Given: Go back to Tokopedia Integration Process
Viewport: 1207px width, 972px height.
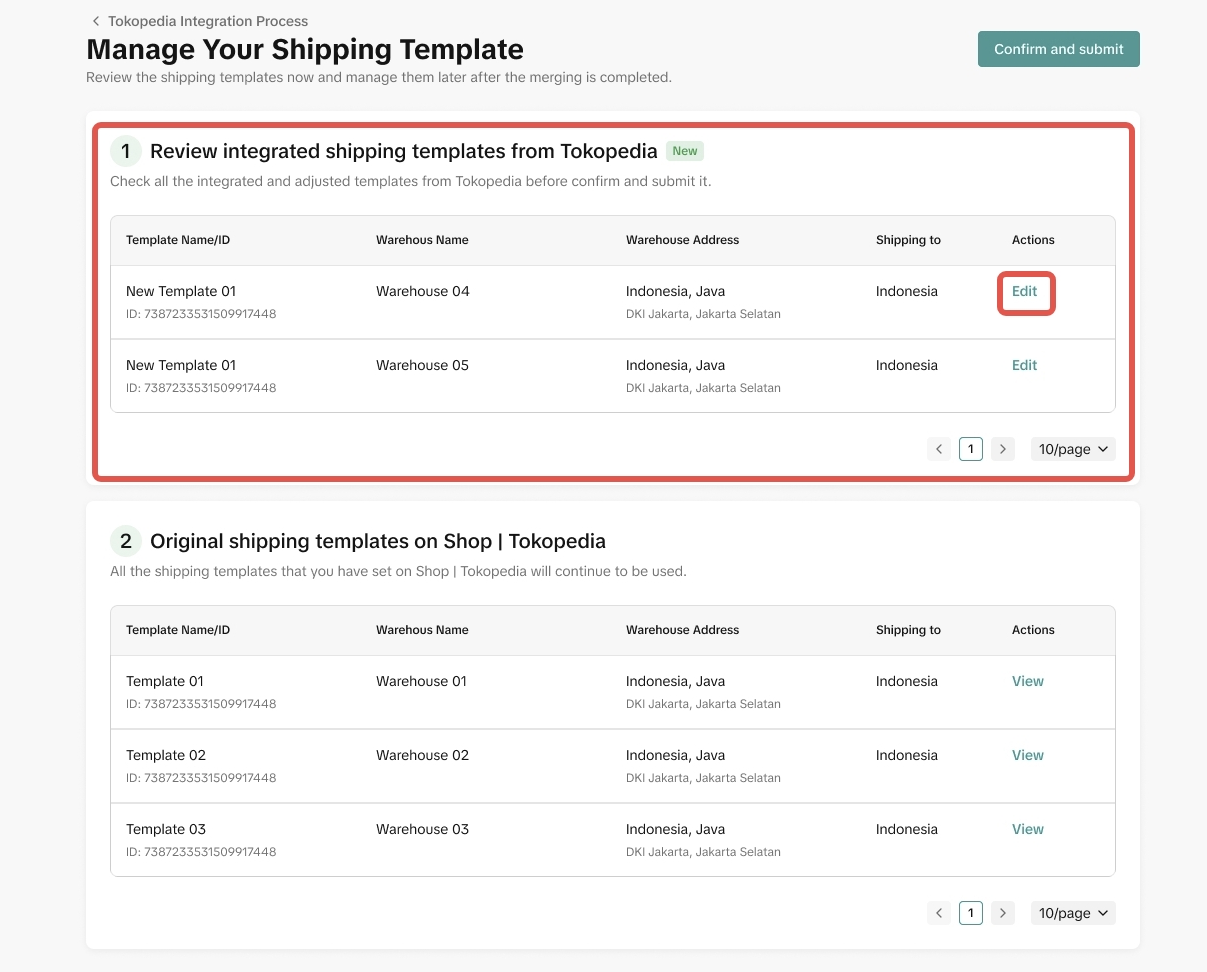Looking at the screenshot, I should (208, 21).
